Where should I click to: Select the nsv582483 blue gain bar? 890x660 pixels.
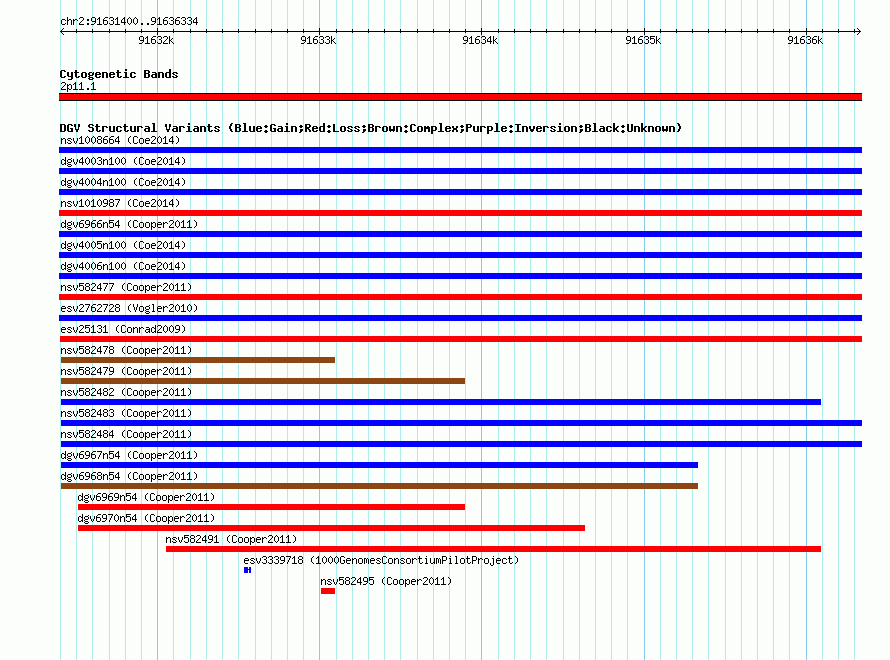[x=461, y=423]
